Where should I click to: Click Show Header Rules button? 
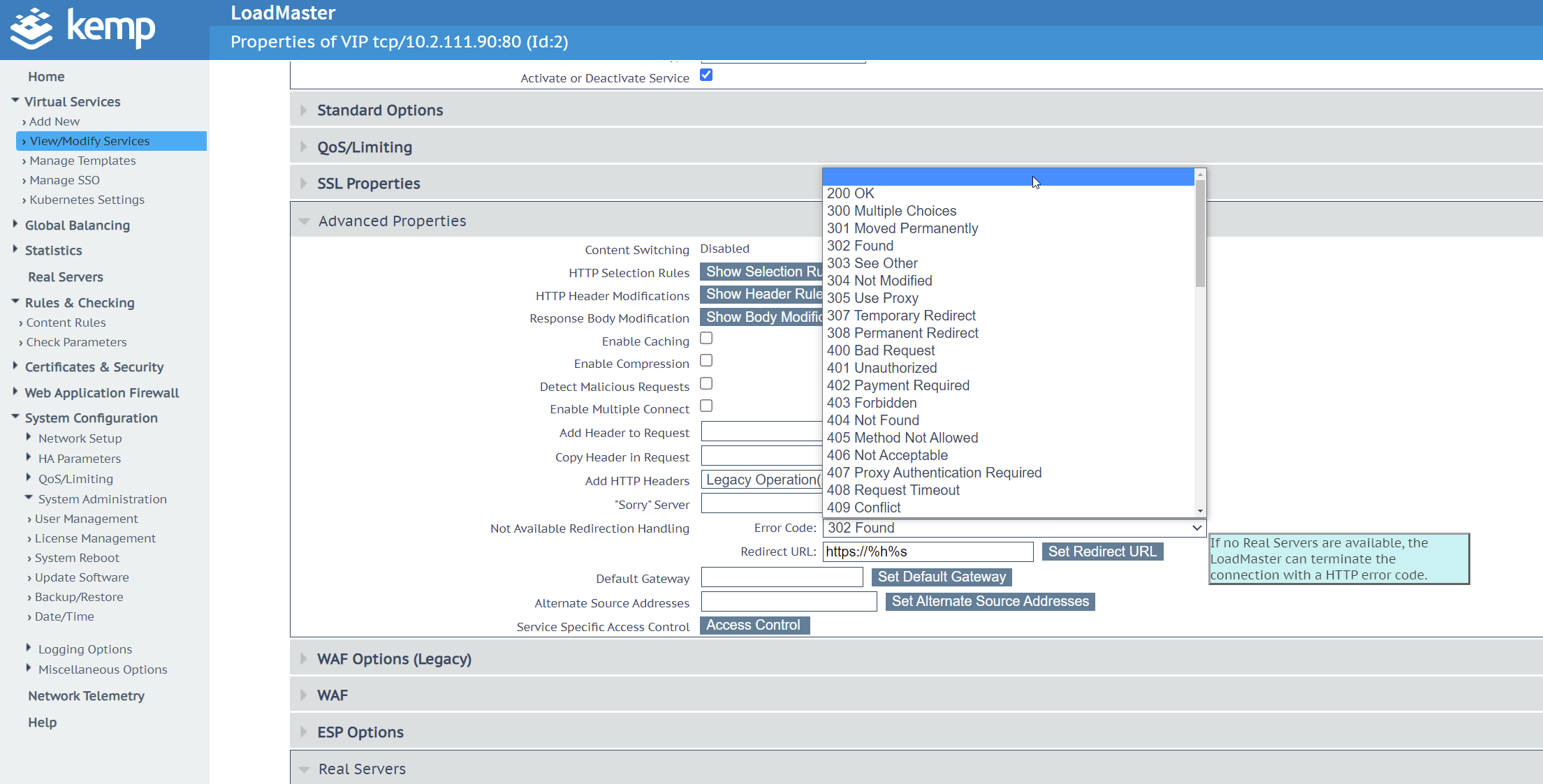[x=761, y=294]
